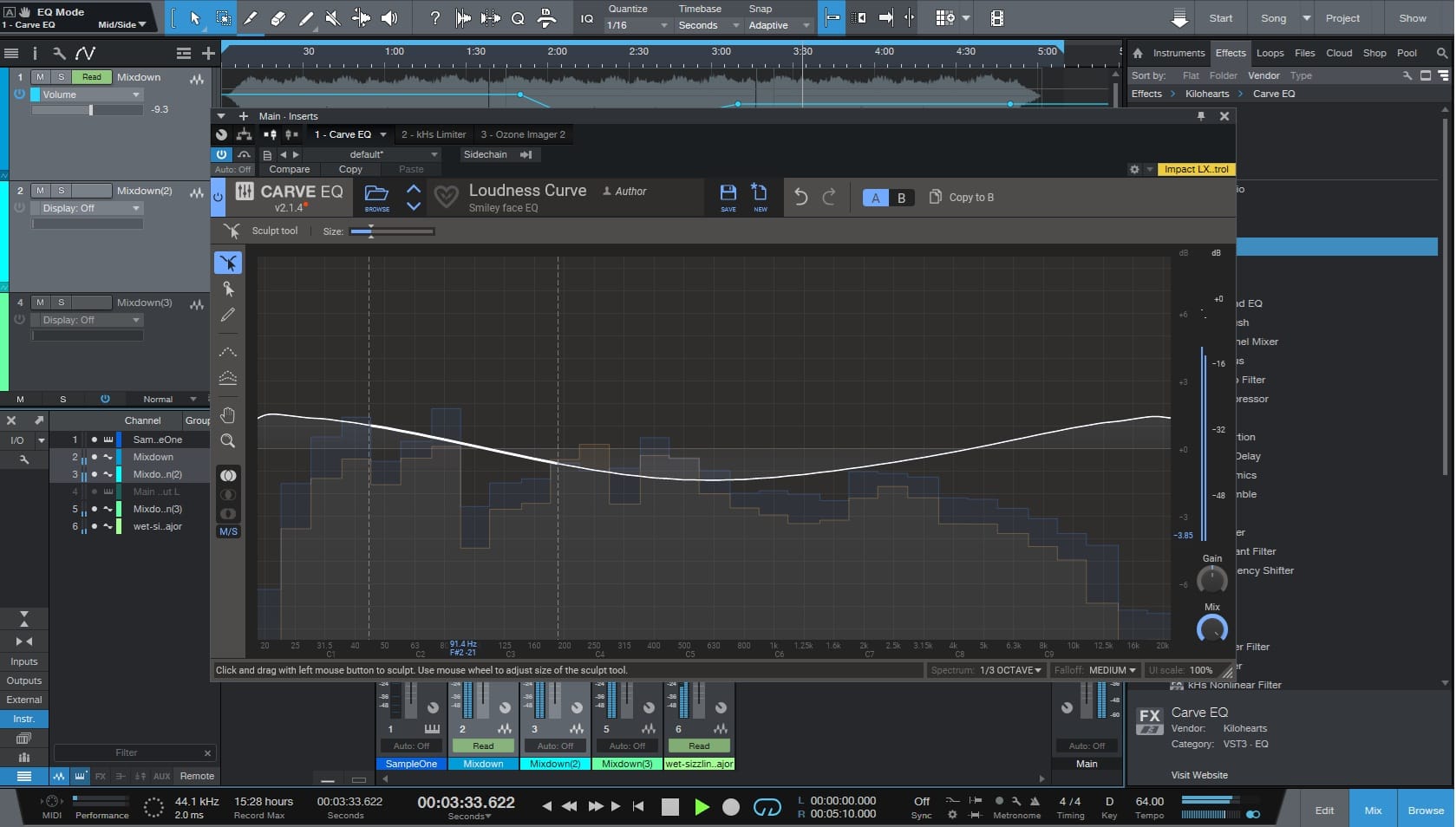
Task: Pick the magnifier zoom tool in Carve EQ
Action: pos(228,441)
